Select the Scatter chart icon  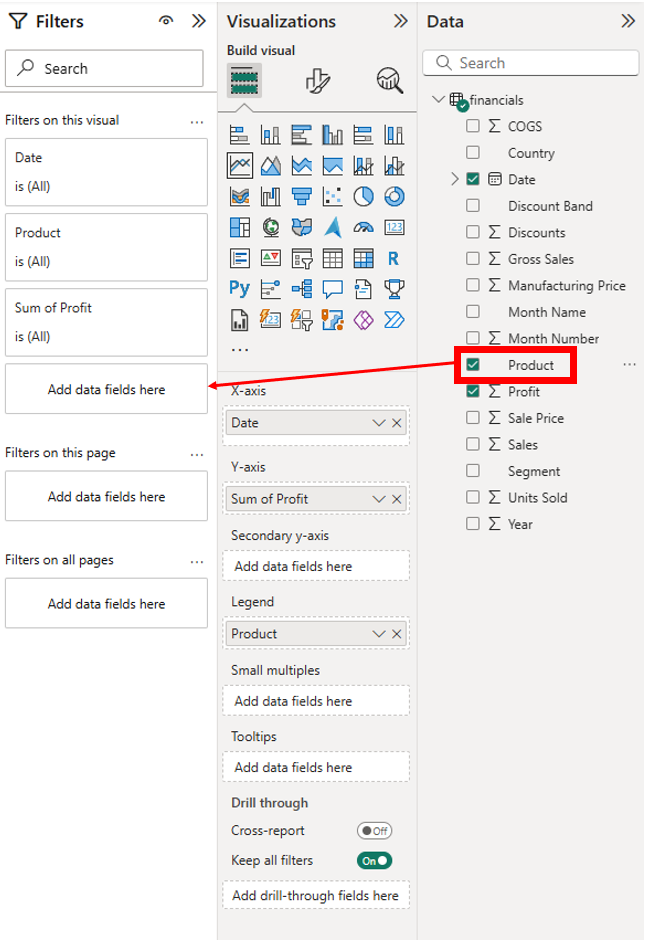pyautogui.click(x=333, y=196)
